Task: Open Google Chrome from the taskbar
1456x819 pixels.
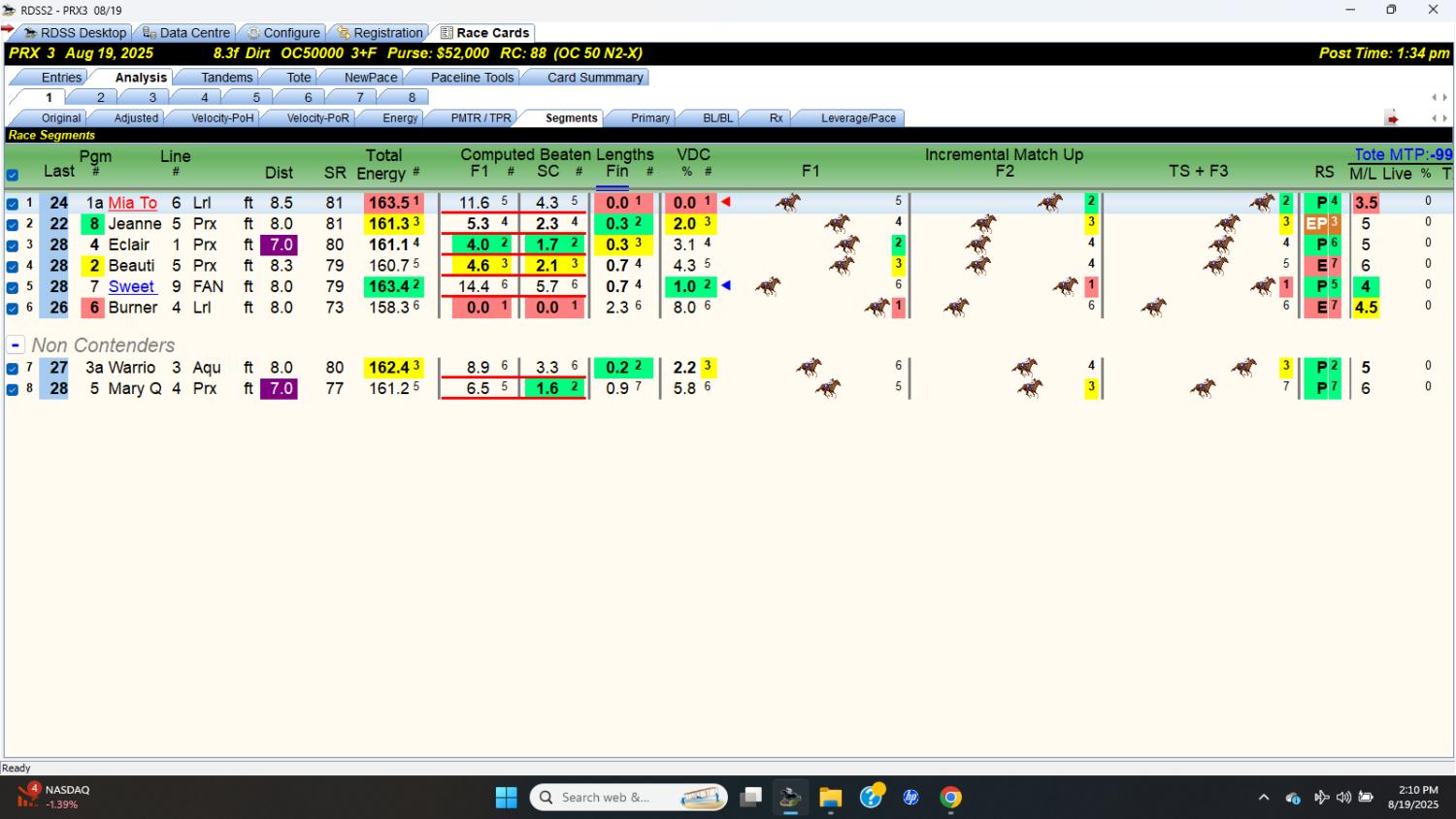Action: click(x=951, y=798)
